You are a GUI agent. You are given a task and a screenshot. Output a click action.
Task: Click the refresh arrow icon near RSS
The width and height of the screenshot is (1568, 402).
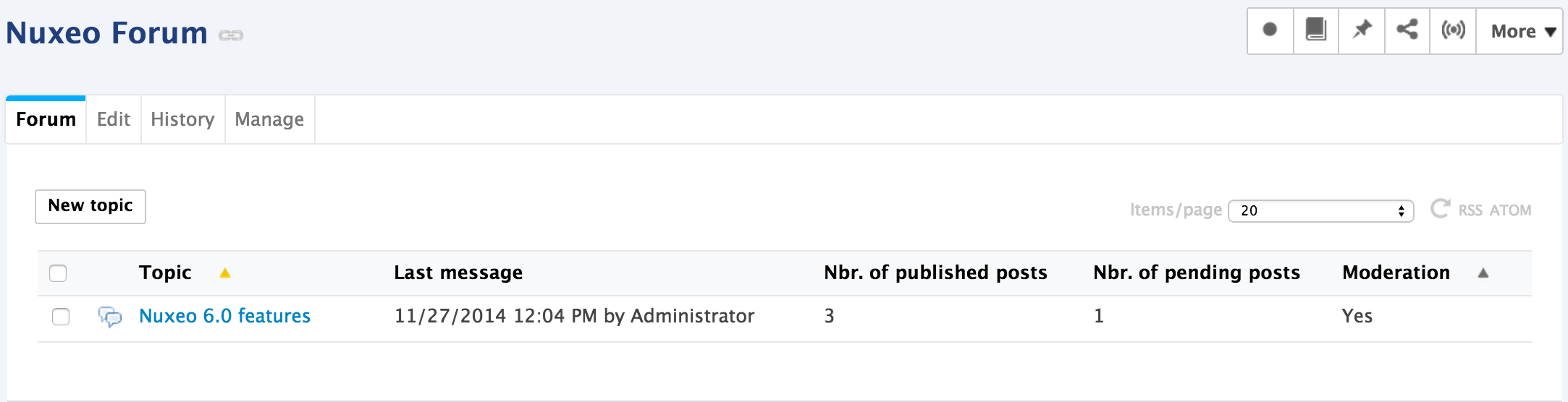click(1440, 209)
